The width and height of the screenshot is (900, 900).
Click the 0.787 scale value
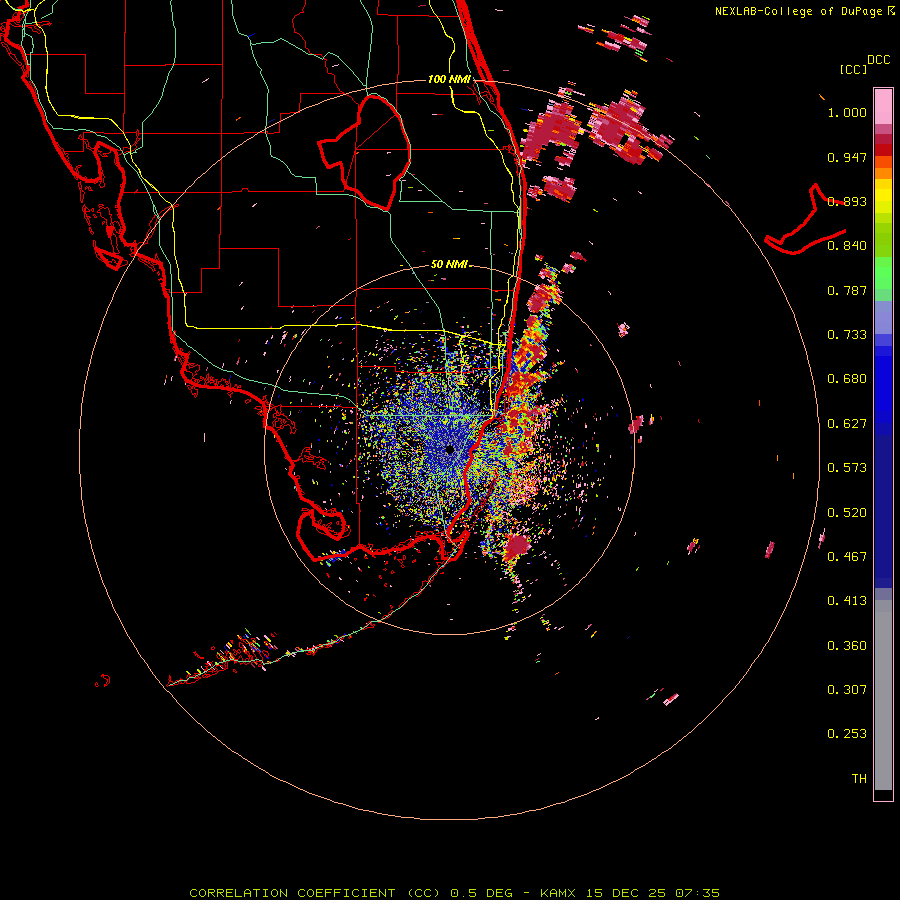coord(847,290)
